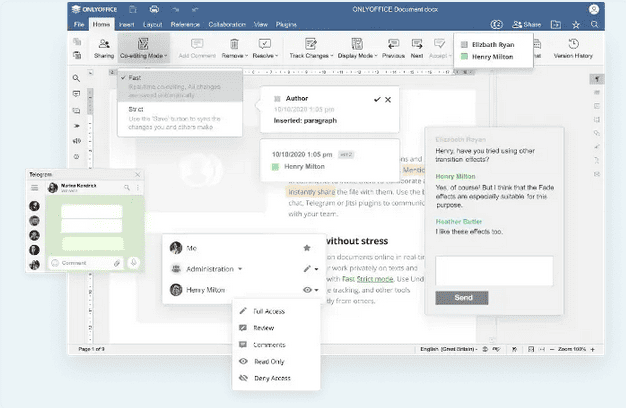
Task: Open the Accept change dropdown
Action: (x=440, y=48)
